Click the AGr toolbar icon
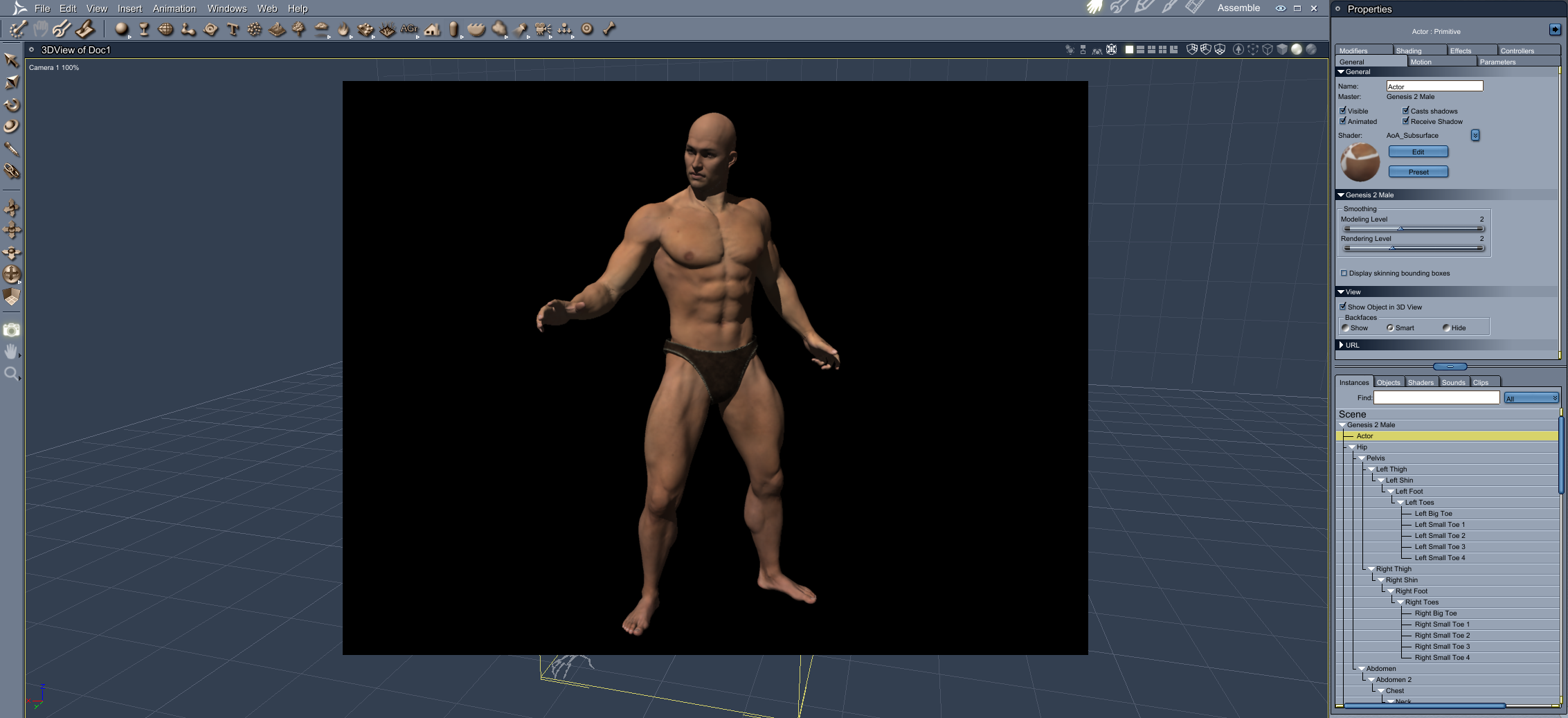1568x718 pixels. (x=409, y=29)
